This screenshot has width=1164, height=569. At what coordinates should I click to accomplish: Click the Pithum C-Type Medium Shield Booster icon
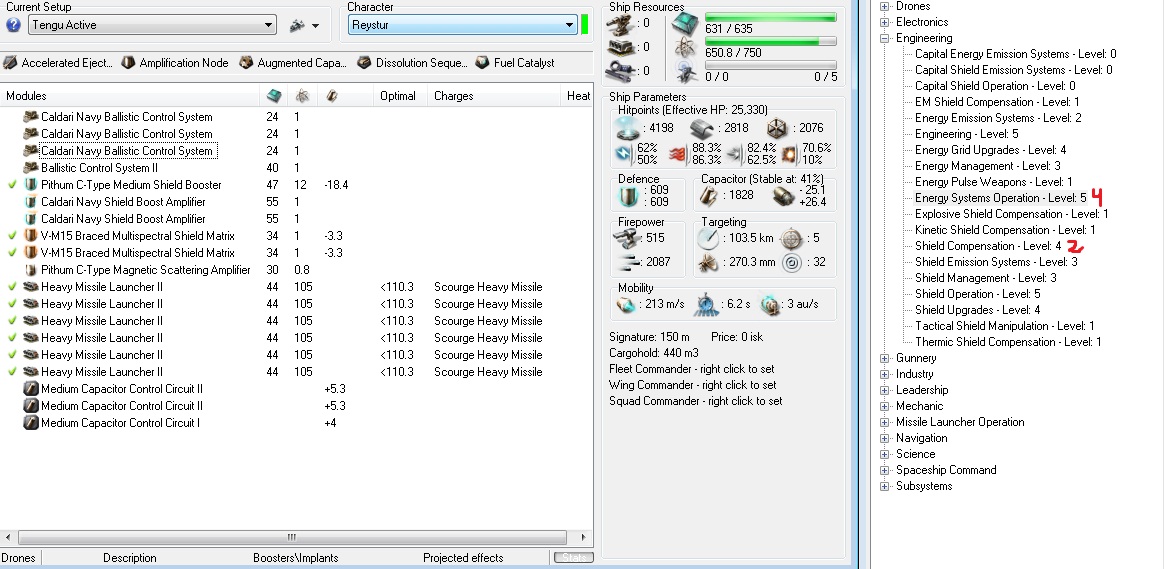click(x=30, y=184)
